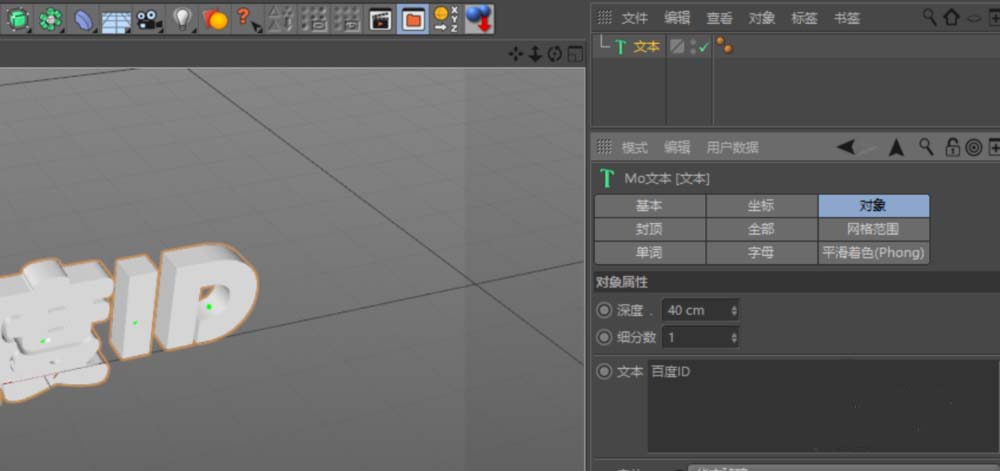Add a light using the light bulb icon

click(183, 19)
